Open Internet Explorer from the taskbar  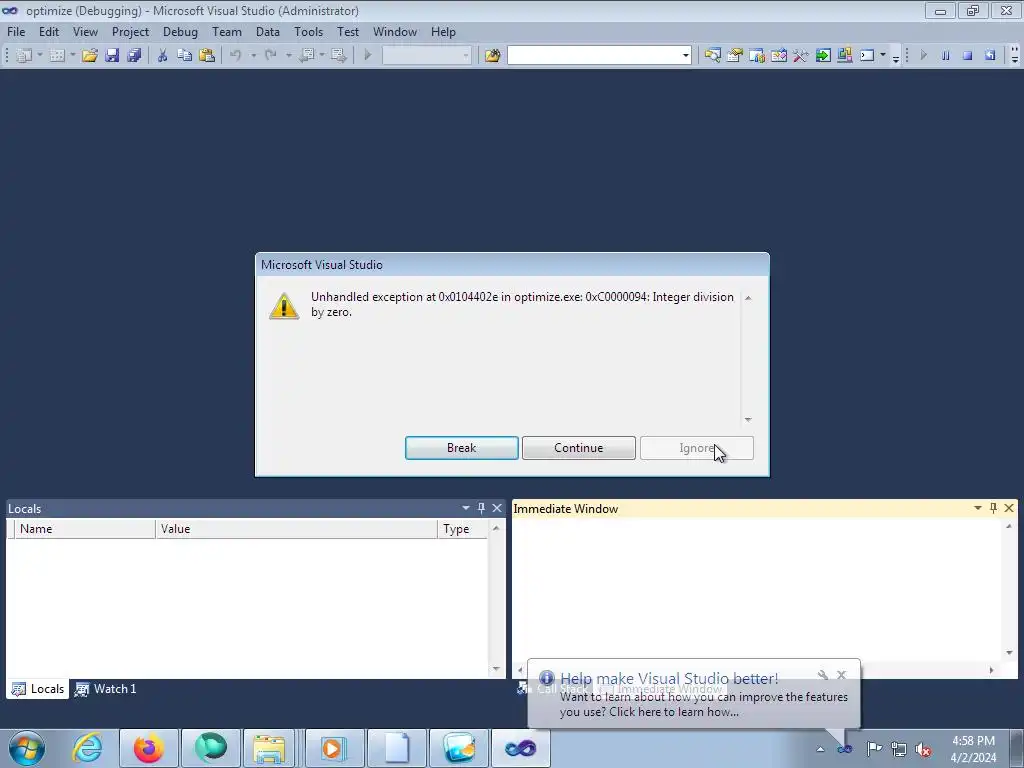pos(86,748)
